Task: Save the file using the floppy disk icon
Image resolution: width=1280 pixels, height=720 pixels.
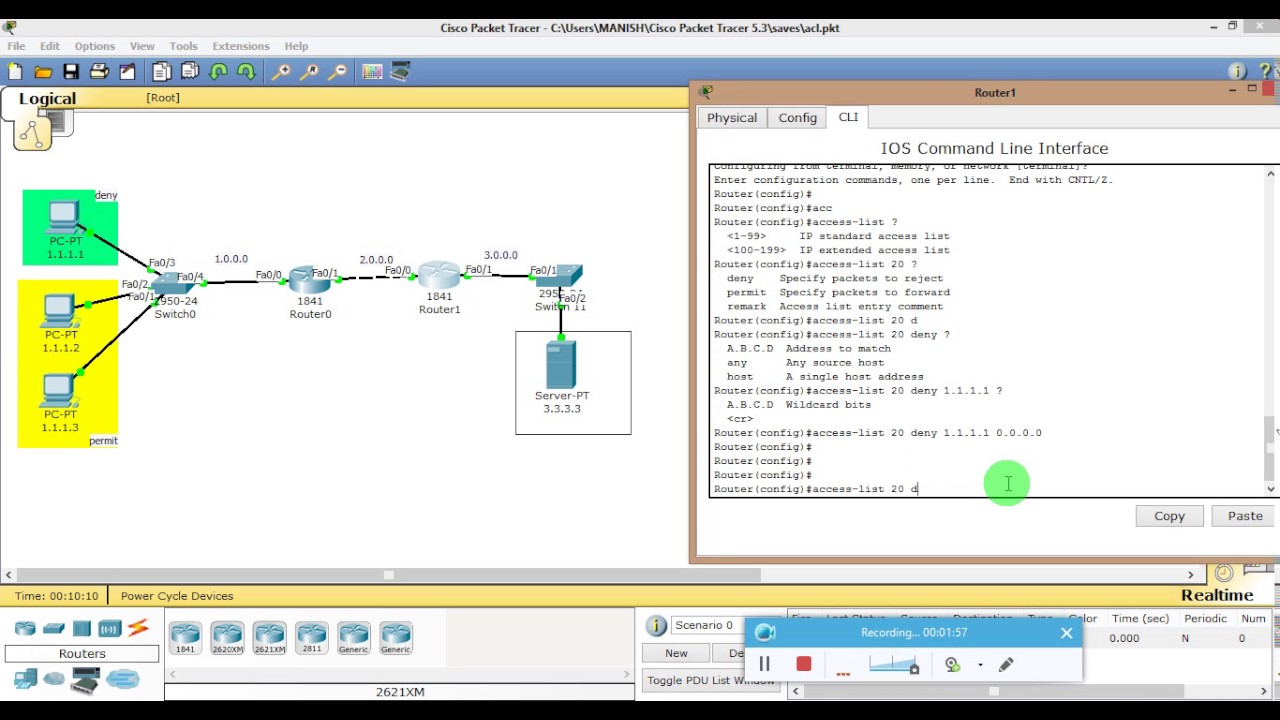Action: pyautogui.click(x=71, y=72)
